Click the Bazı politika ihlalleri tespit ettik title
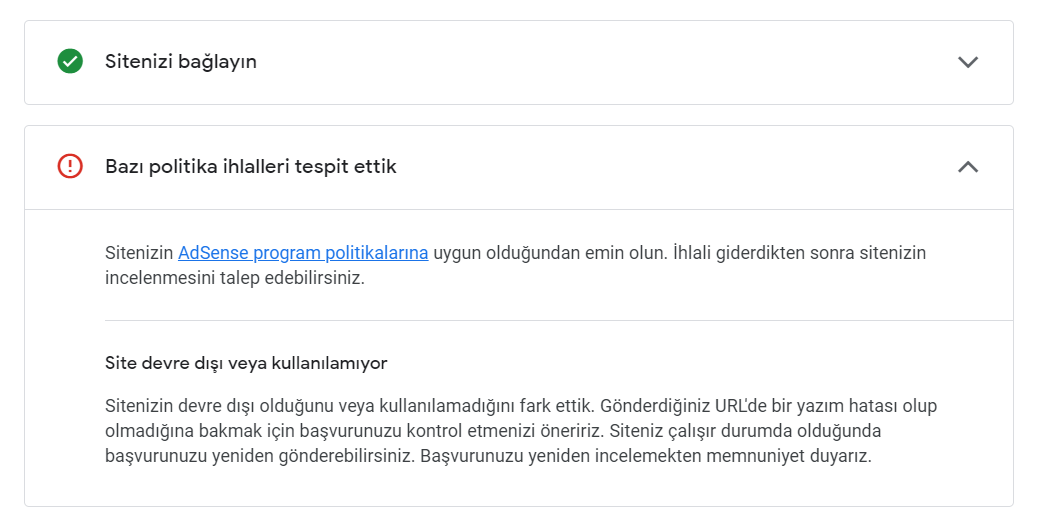 pos(251,166)
